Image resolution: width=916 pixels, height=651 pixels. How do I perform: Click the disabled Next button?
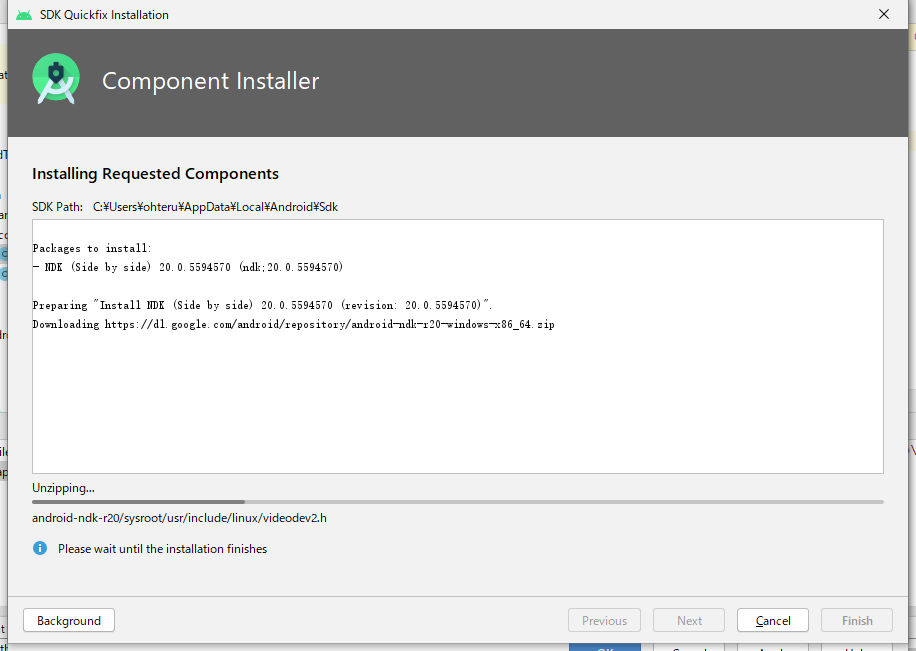click(x=688, y=620)
